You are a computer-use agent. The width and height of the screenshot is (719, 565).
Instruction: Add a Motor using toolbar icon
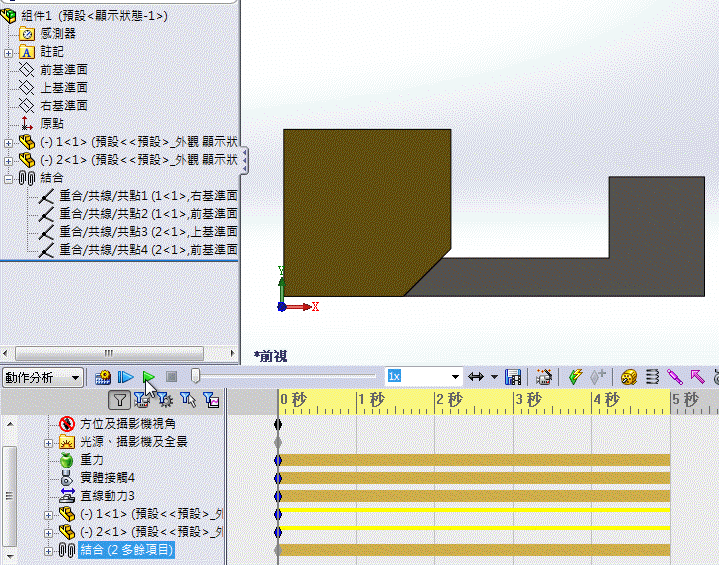[x=629, y=377]
